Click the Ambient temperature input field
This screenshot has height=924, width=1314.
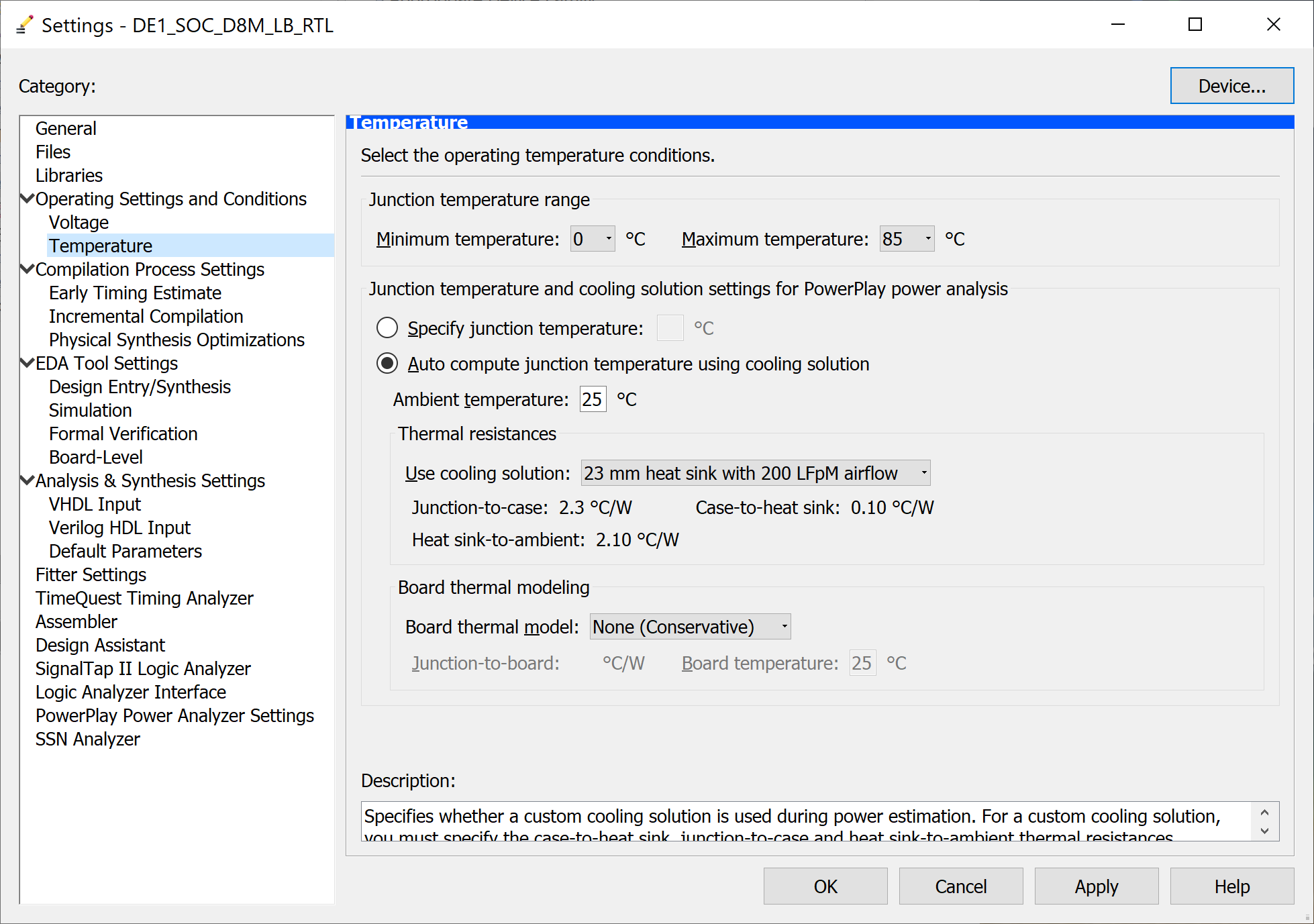[x=593, y=399]
